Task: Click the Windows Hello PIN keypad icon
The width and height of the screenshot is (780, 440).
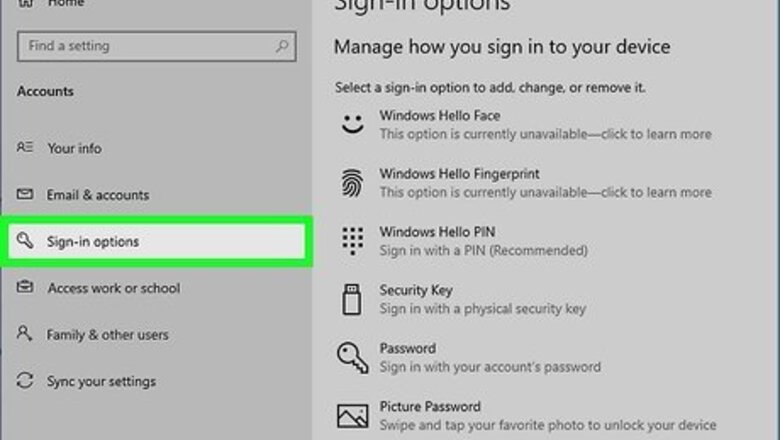Action: (x=352, y=240)
